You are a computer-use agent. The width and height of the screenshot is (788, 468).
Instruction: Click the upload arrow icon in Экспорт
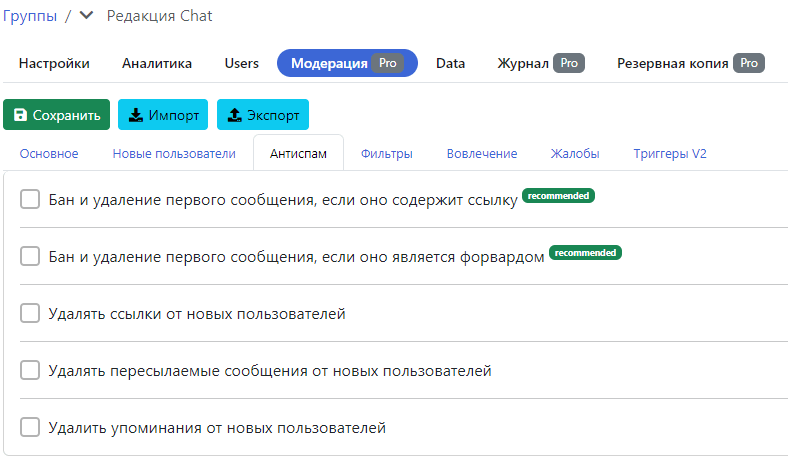(x=235, y=115)
